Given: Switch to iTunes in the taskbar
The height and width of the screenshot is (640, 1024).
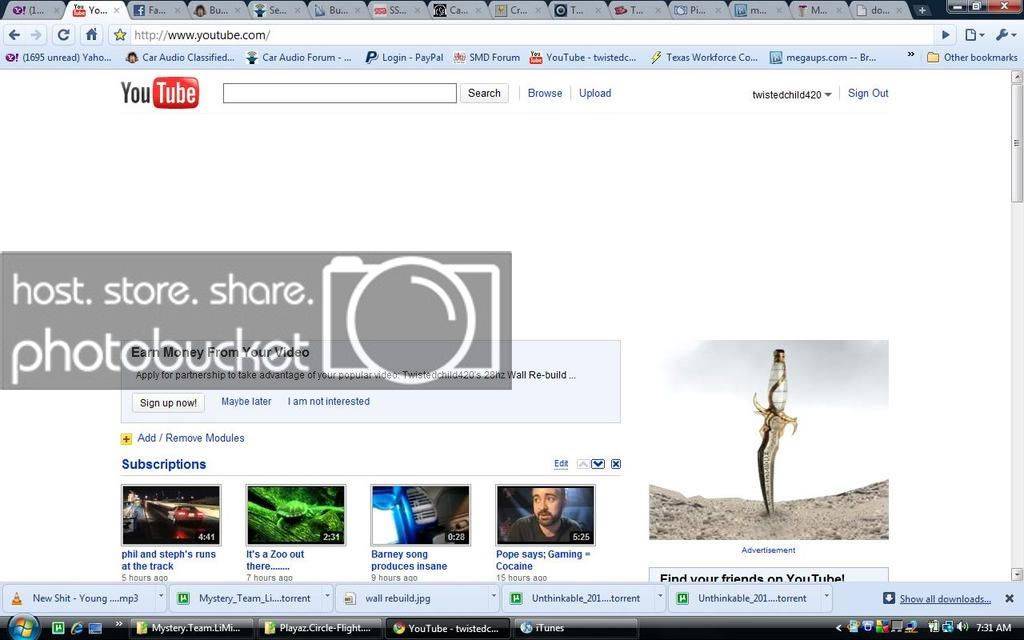Looking at the screenshot, I should (x=575, y=628).
